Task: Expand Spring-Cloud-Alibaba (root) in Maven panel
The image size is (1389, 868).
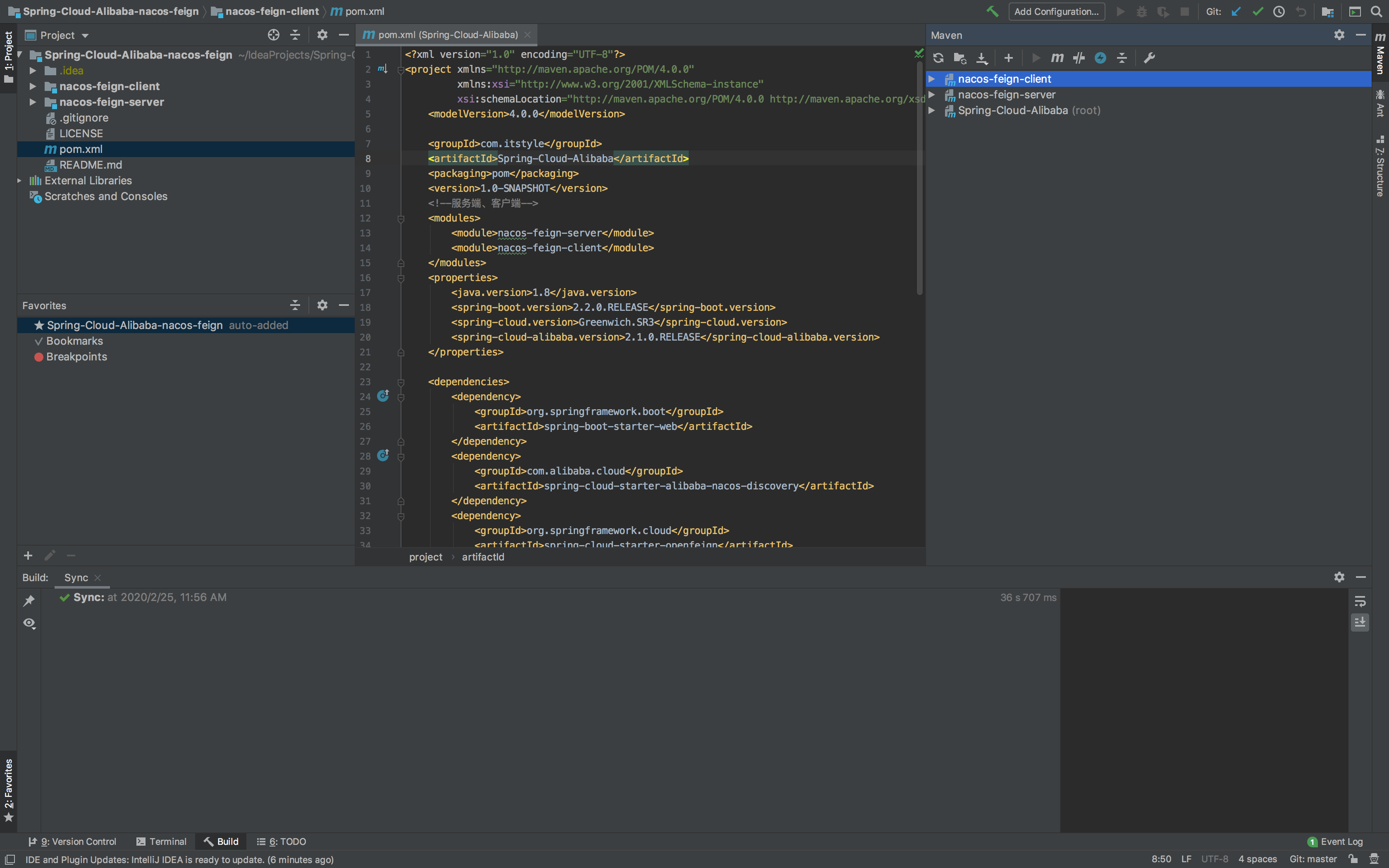Action: coord(932,110)
